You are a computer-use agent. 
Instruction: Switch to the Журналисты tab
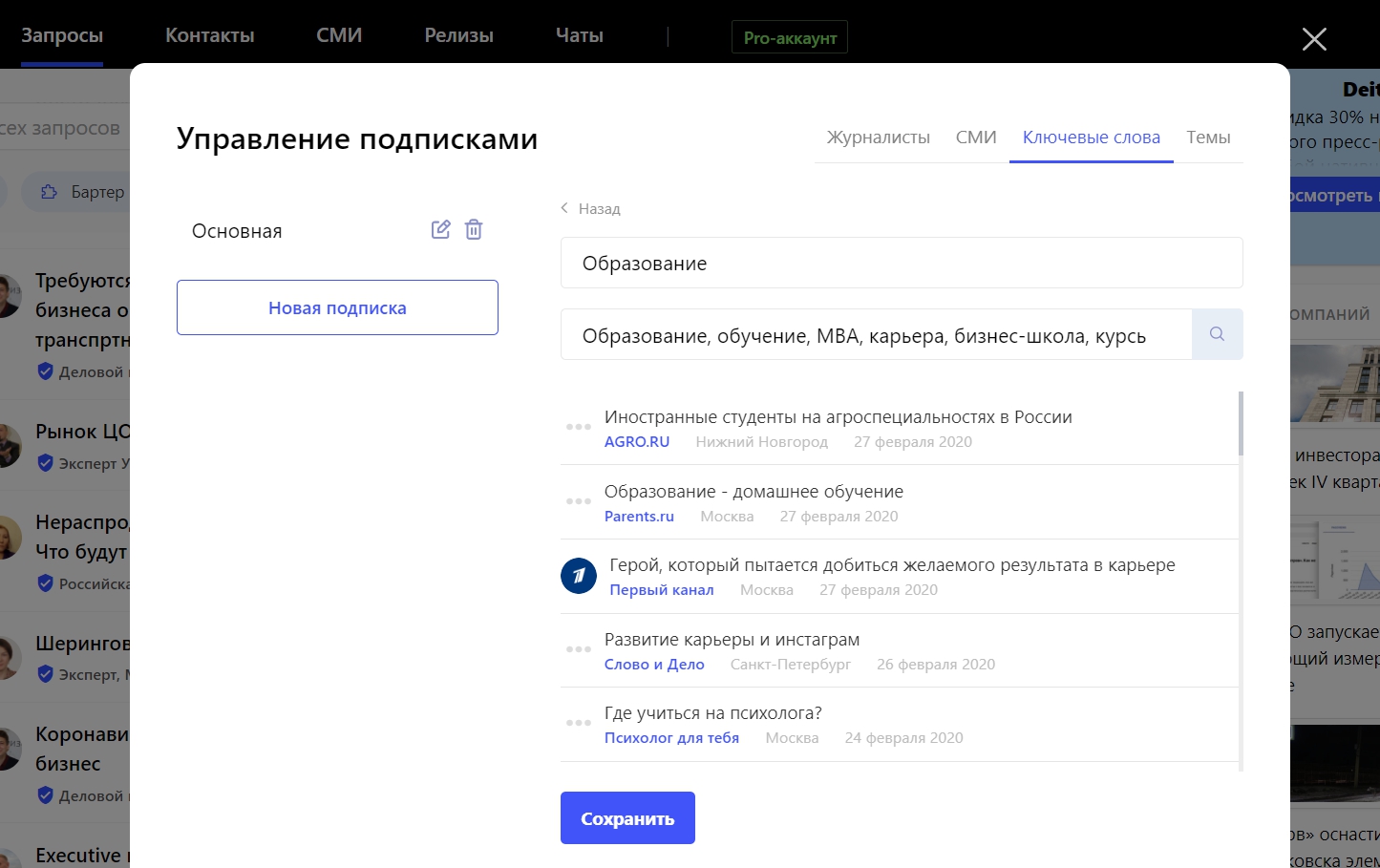pos(878,138)
